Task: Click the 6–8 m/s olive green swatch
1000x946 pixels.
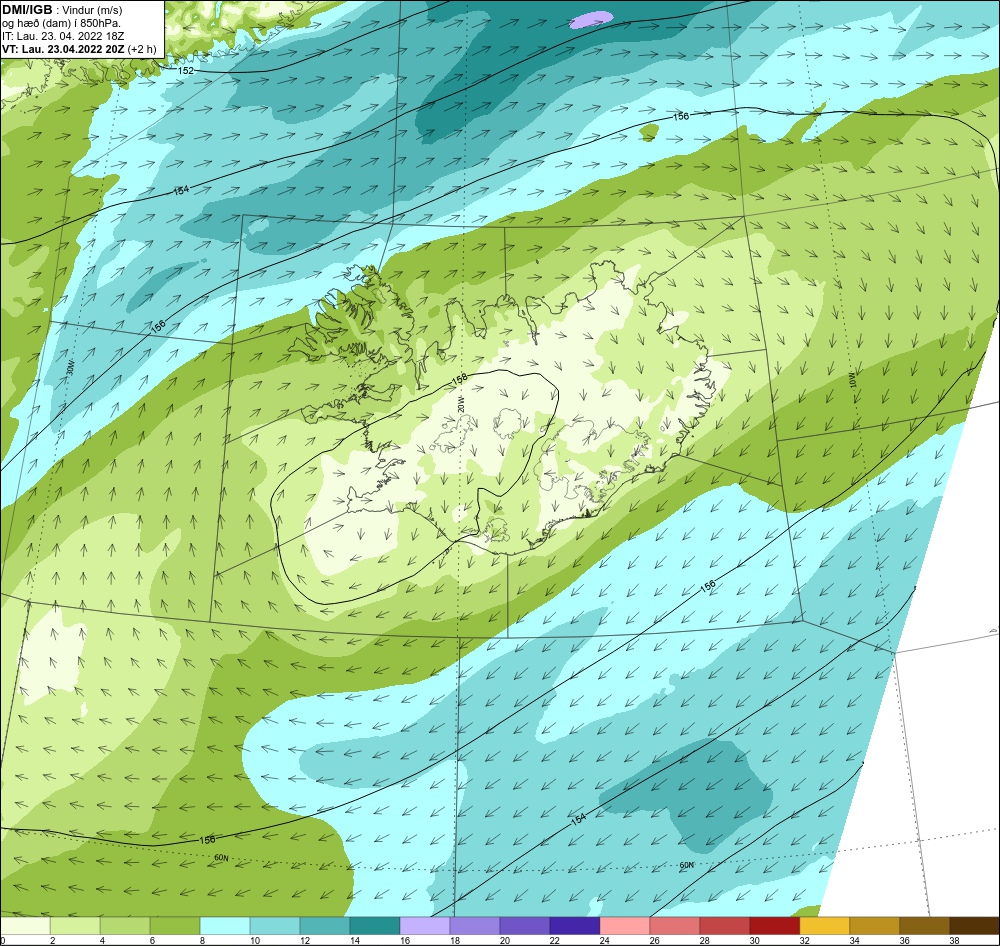Action: point(175,926)
